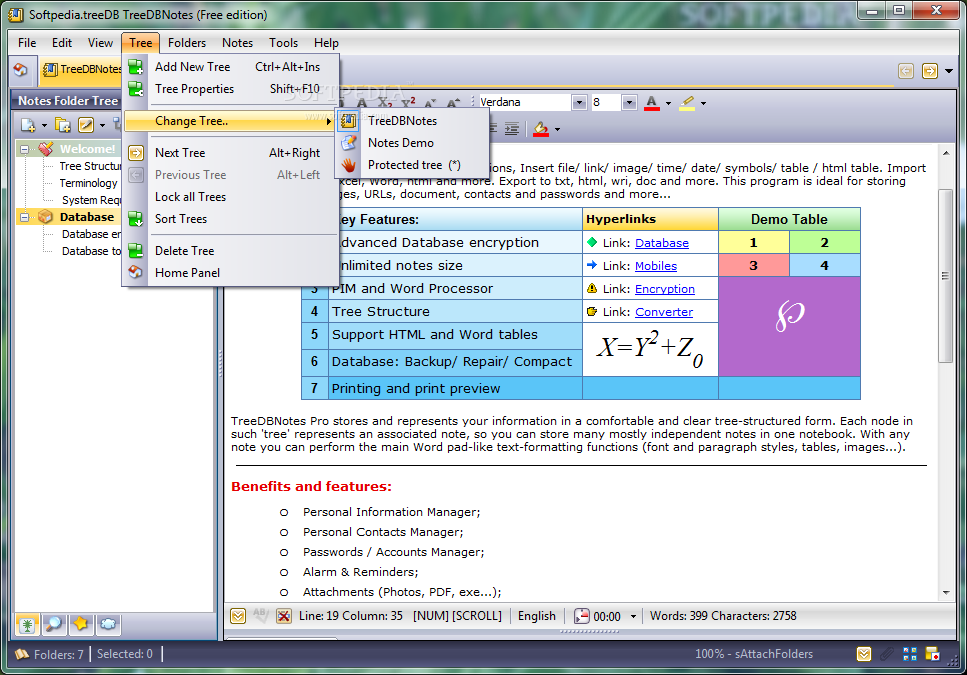967x675 pixels.
Task: Click the cloud icon at panel bottom
Action: [108, 624]
